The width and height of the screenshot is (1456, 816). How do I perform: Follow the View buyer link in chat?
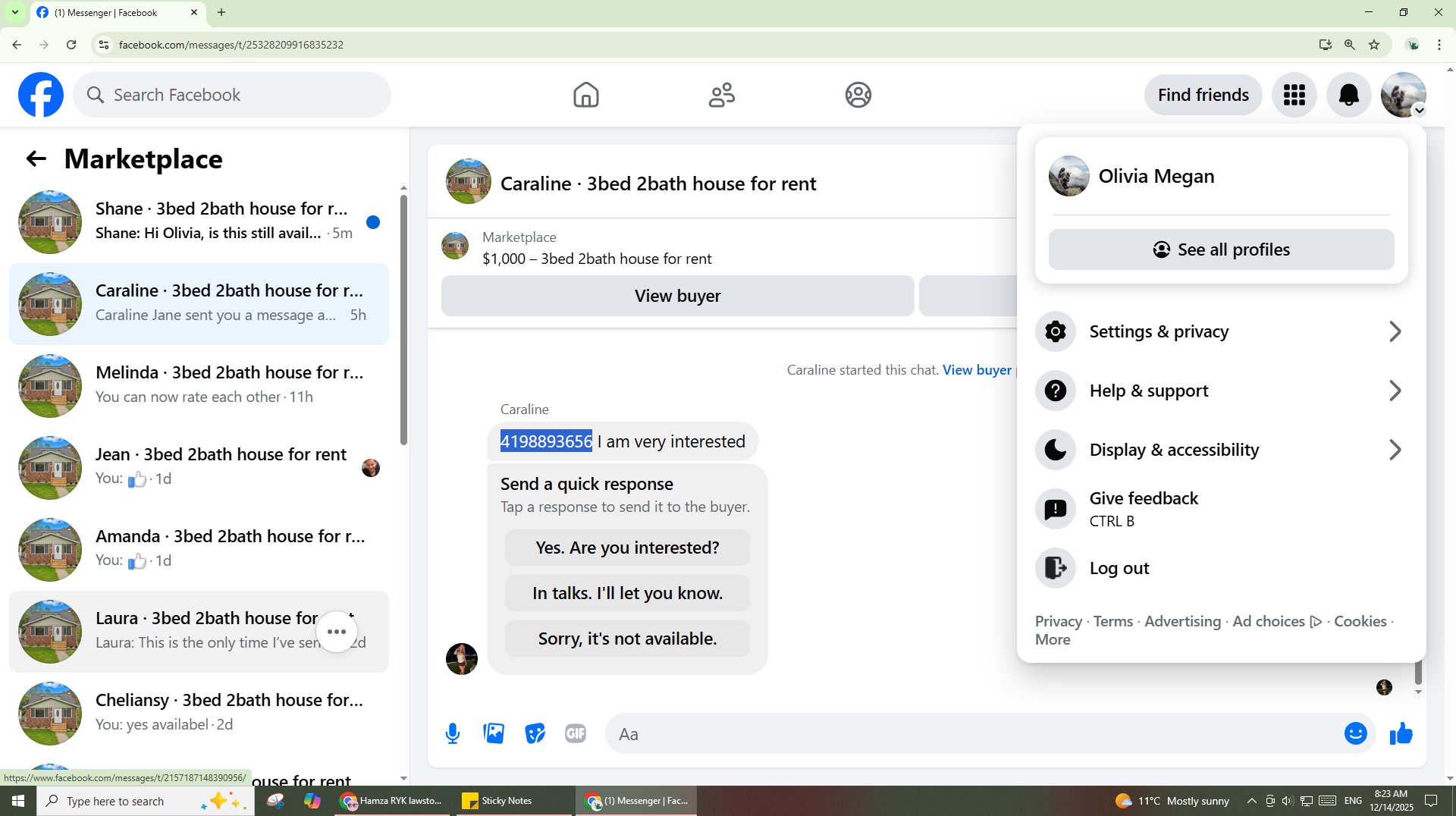tap(977, 370)
